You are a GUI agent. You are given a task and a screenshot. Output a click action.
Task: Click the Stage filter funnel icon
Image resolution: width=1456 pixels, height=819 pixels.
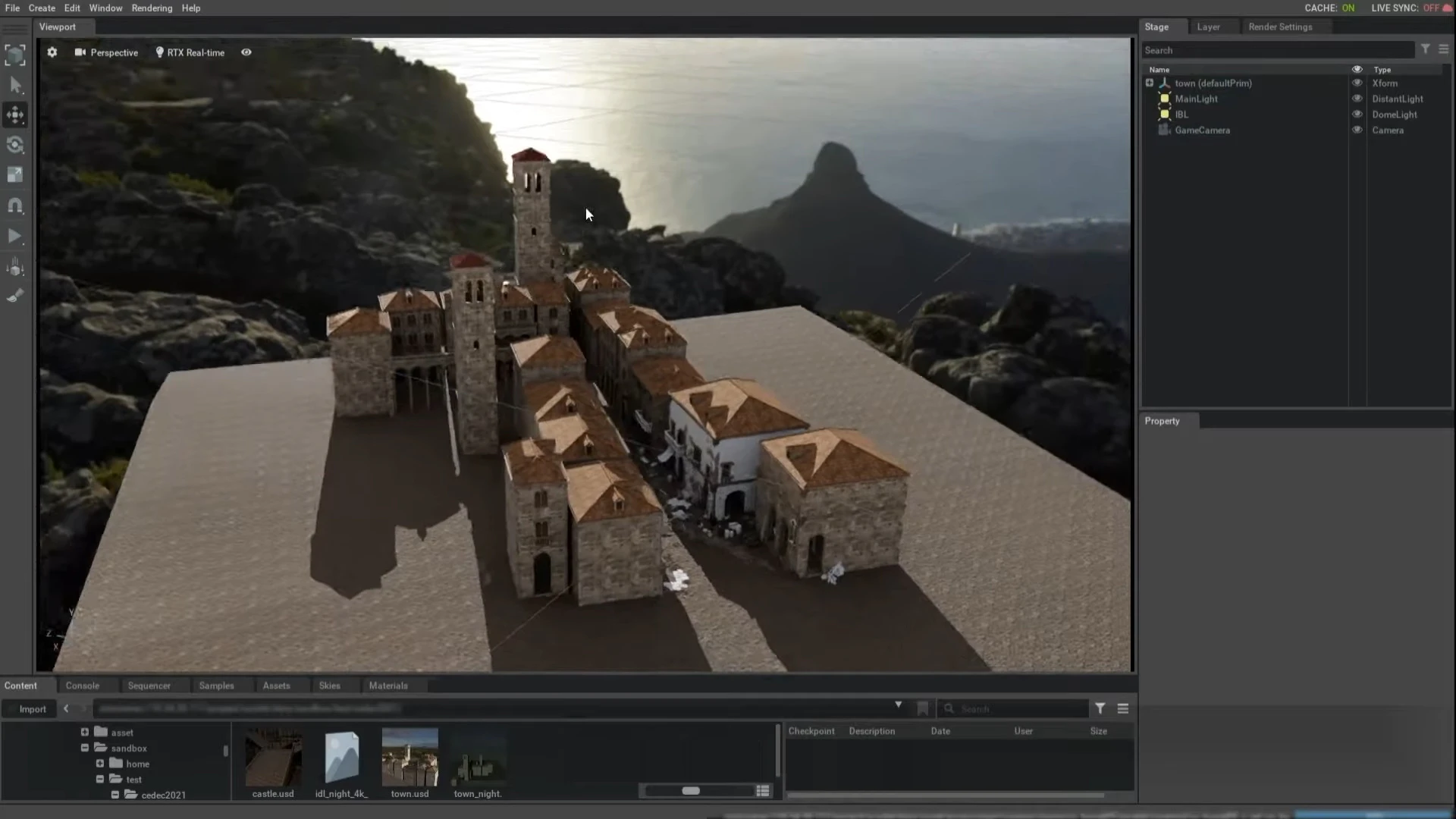[1426, 49]
